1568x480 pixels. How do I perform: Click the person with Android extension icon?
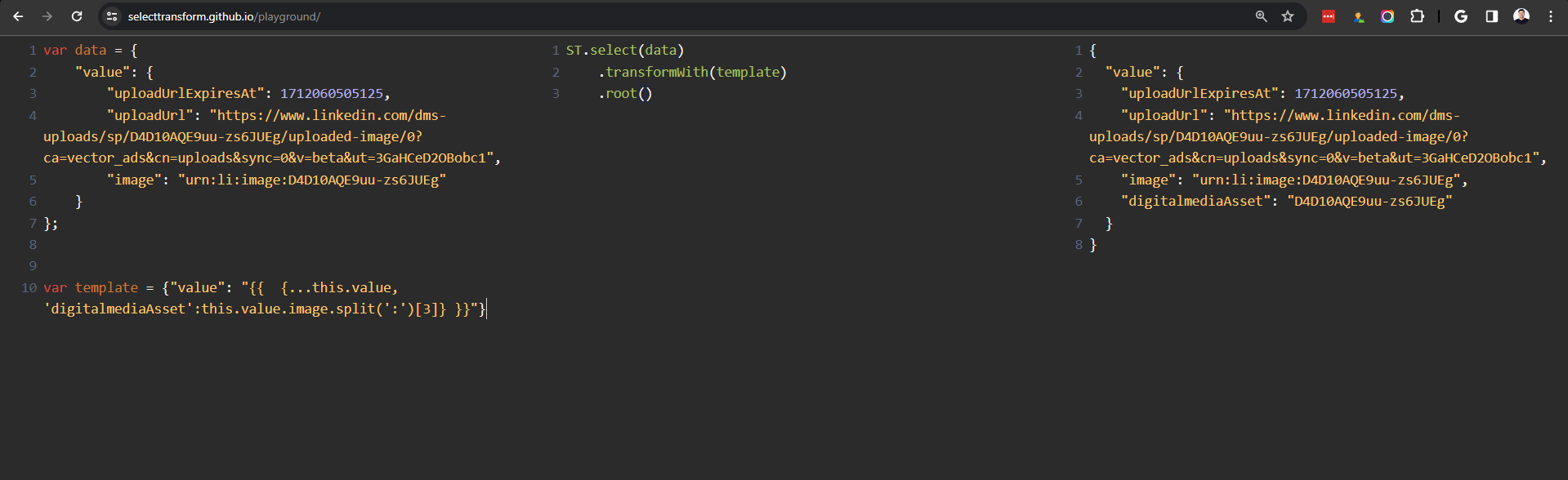[x=1358, y=16]
